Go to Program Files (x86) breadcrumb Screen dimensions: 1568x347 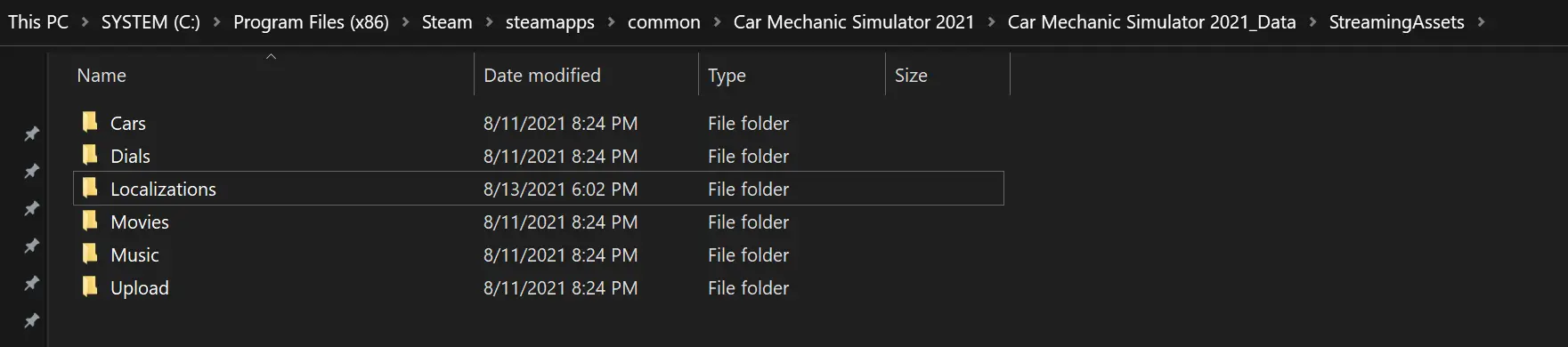pos(311,22)
